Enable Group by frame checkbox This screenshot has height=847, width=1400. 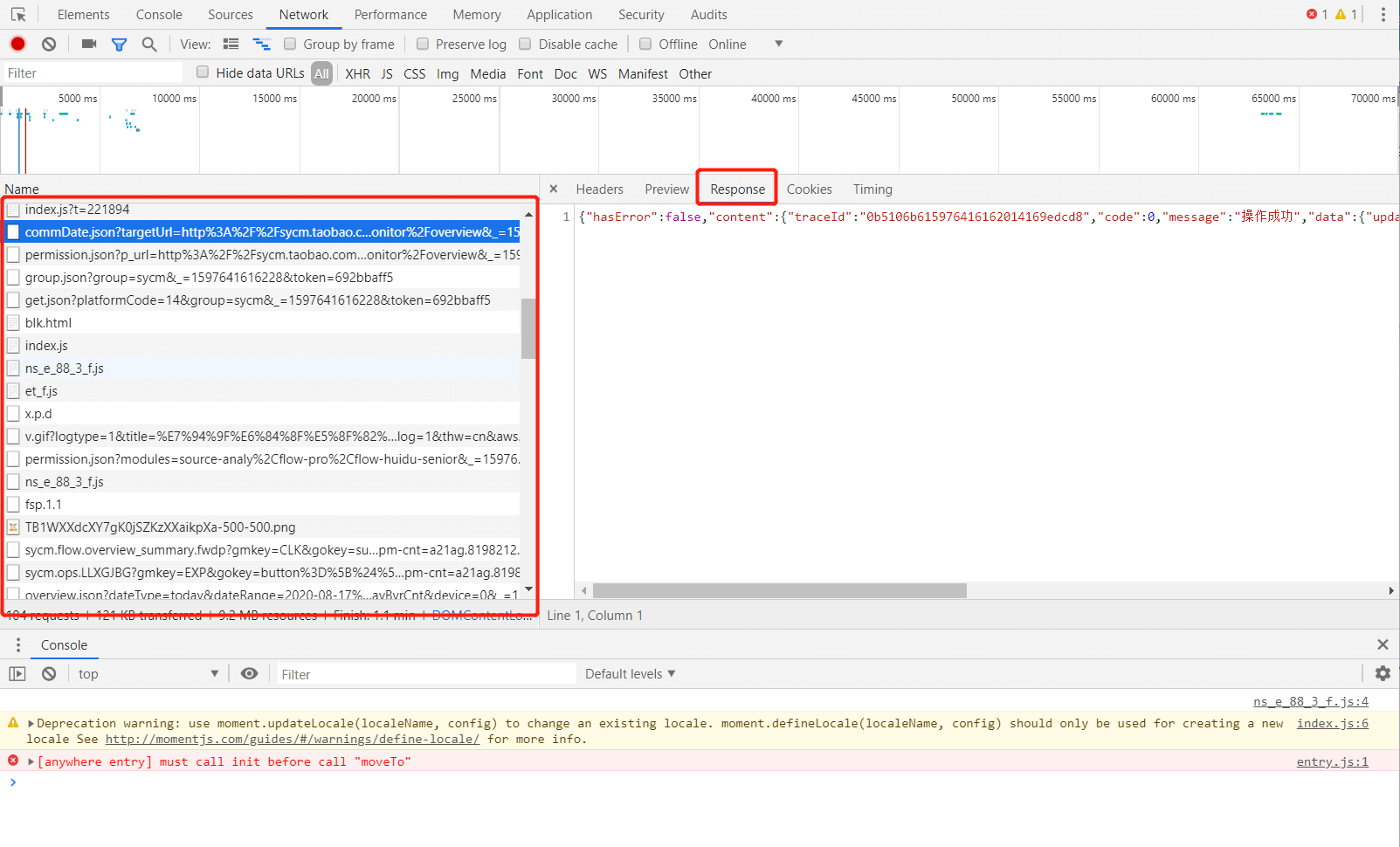click(290, 44)
